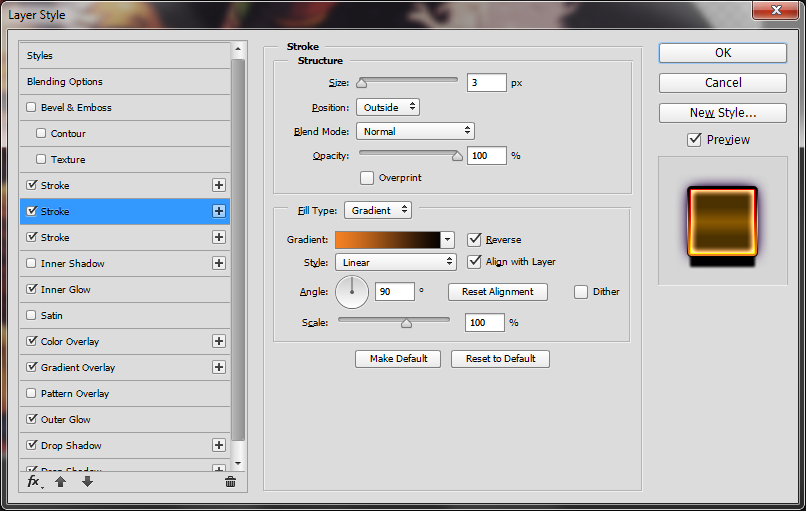Image resolution: width=806 pixels, height=511 pixels.
Task: Open the Fill Type dropdown
Action: pos(378,210)
